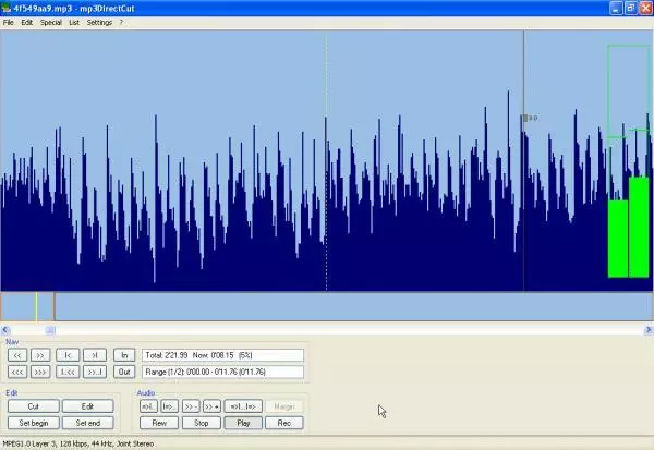The width and height of the screenshot is (654, 450).
Task: Click the scrollbar right arrow
Action: (x=648, y=330)
